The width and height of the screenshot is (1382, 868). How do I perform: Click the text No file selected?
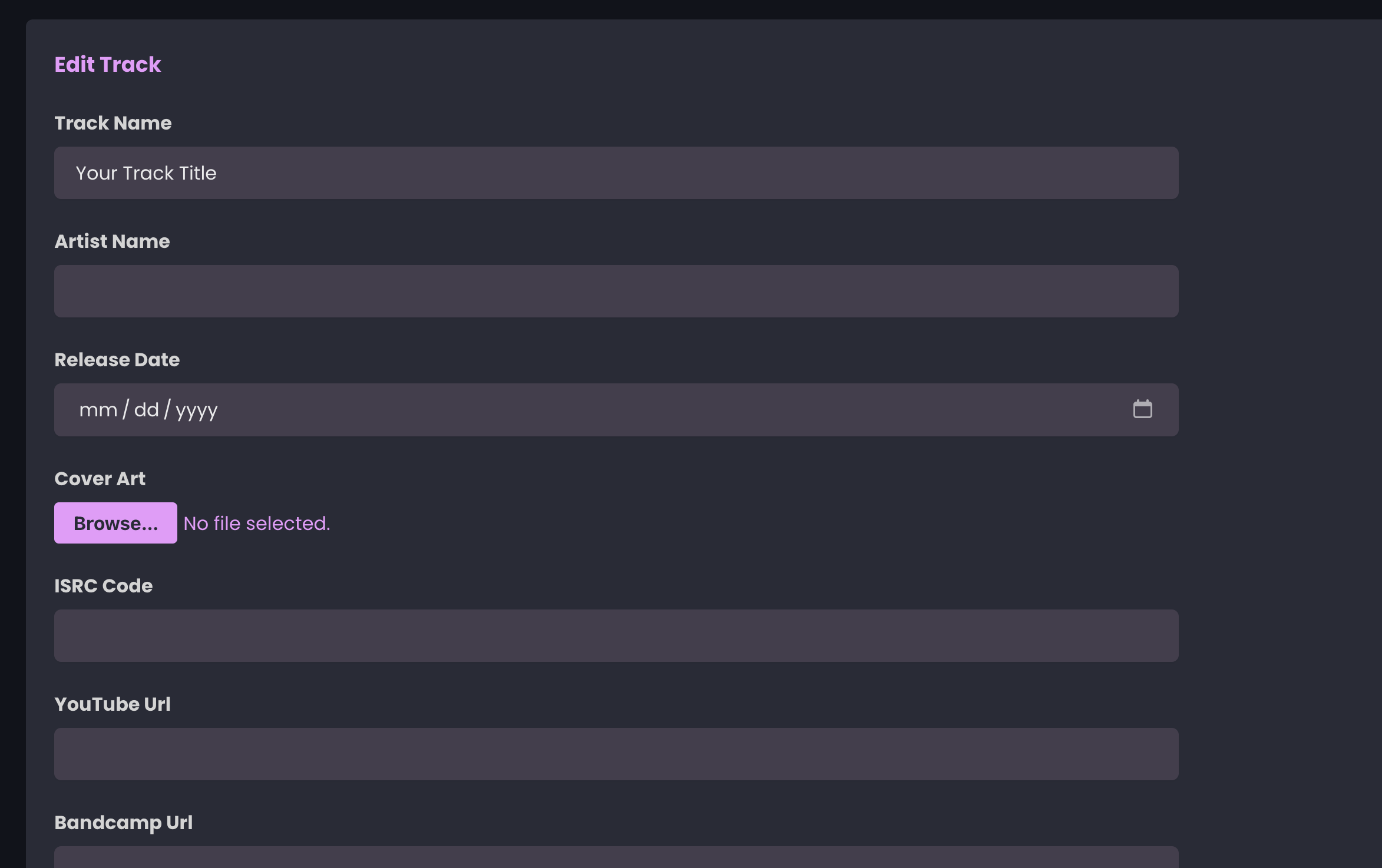(256, 523)
